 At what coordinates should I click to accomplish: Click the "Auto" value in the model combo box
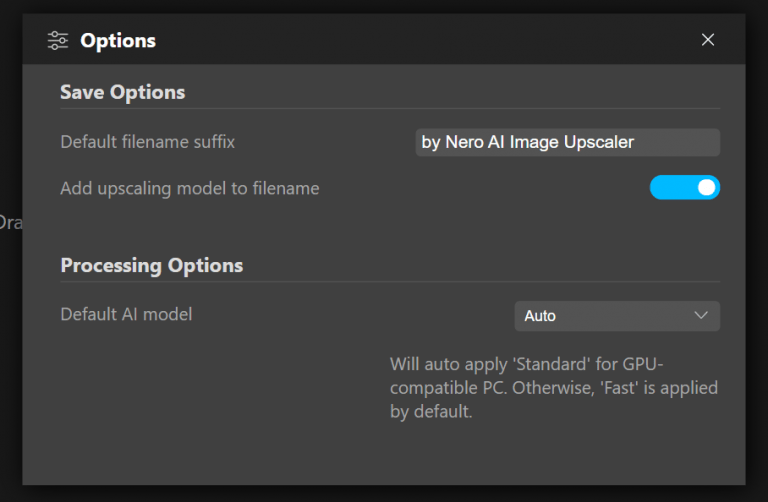click(x=540, y=316)
